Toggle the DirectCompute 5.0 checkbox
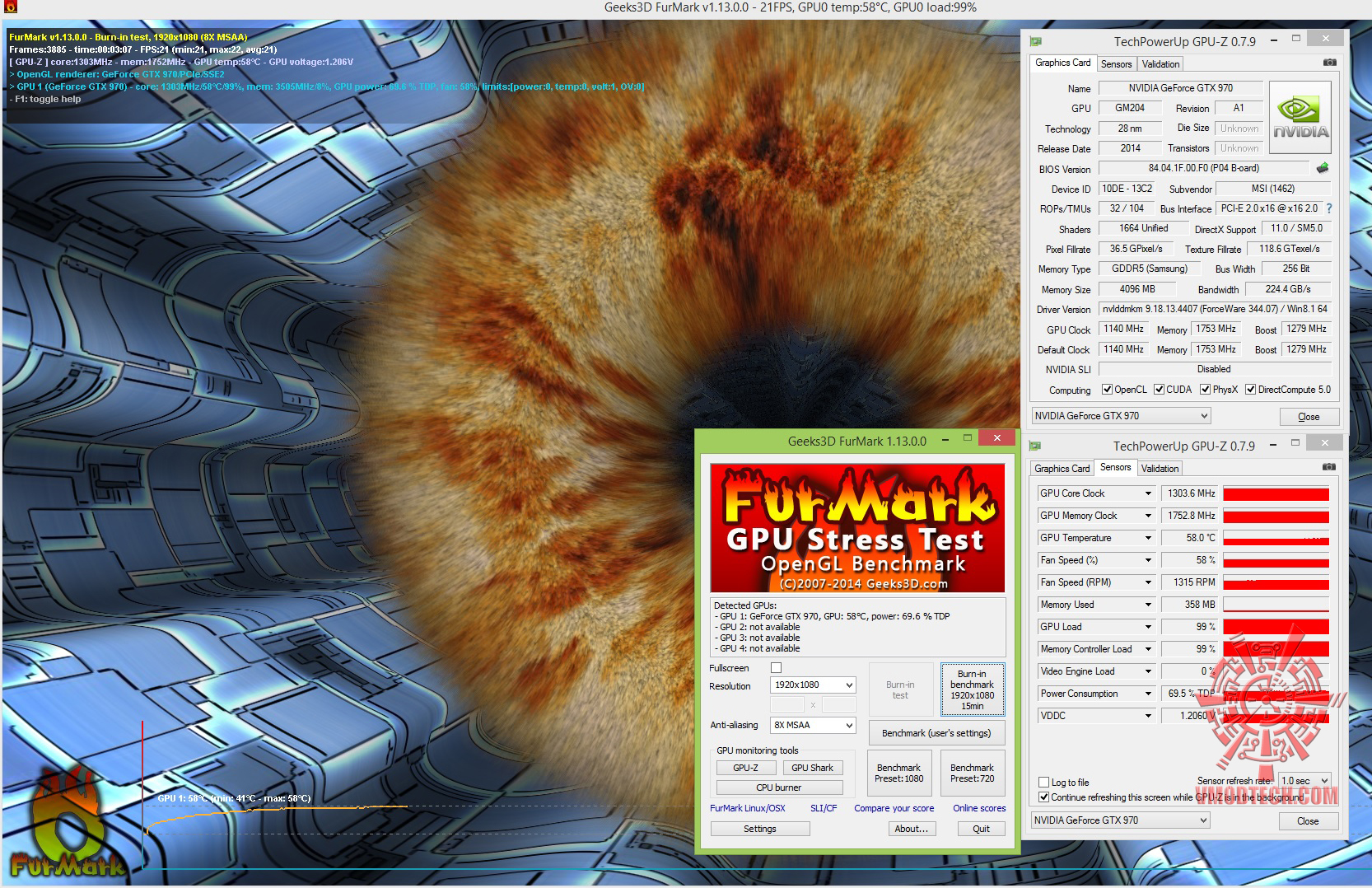Image resolution: width=1372 pixels, height=888 pixels. tap(1250, 390)
